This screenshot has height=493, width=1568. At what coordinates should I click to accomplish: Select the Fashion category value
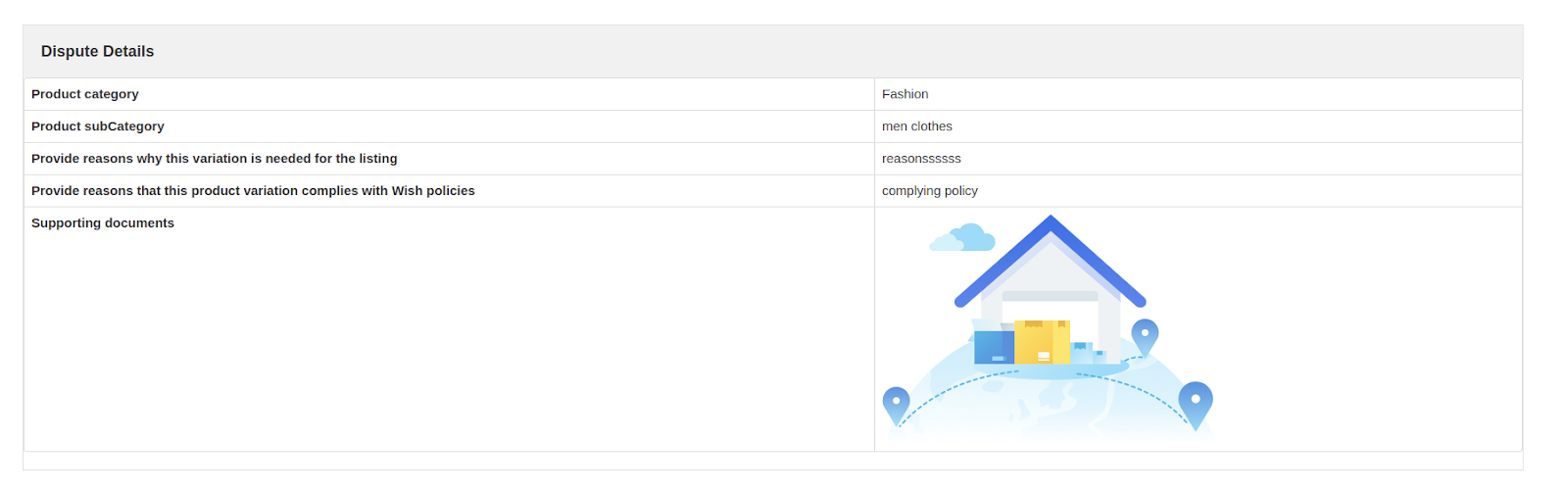905,94
